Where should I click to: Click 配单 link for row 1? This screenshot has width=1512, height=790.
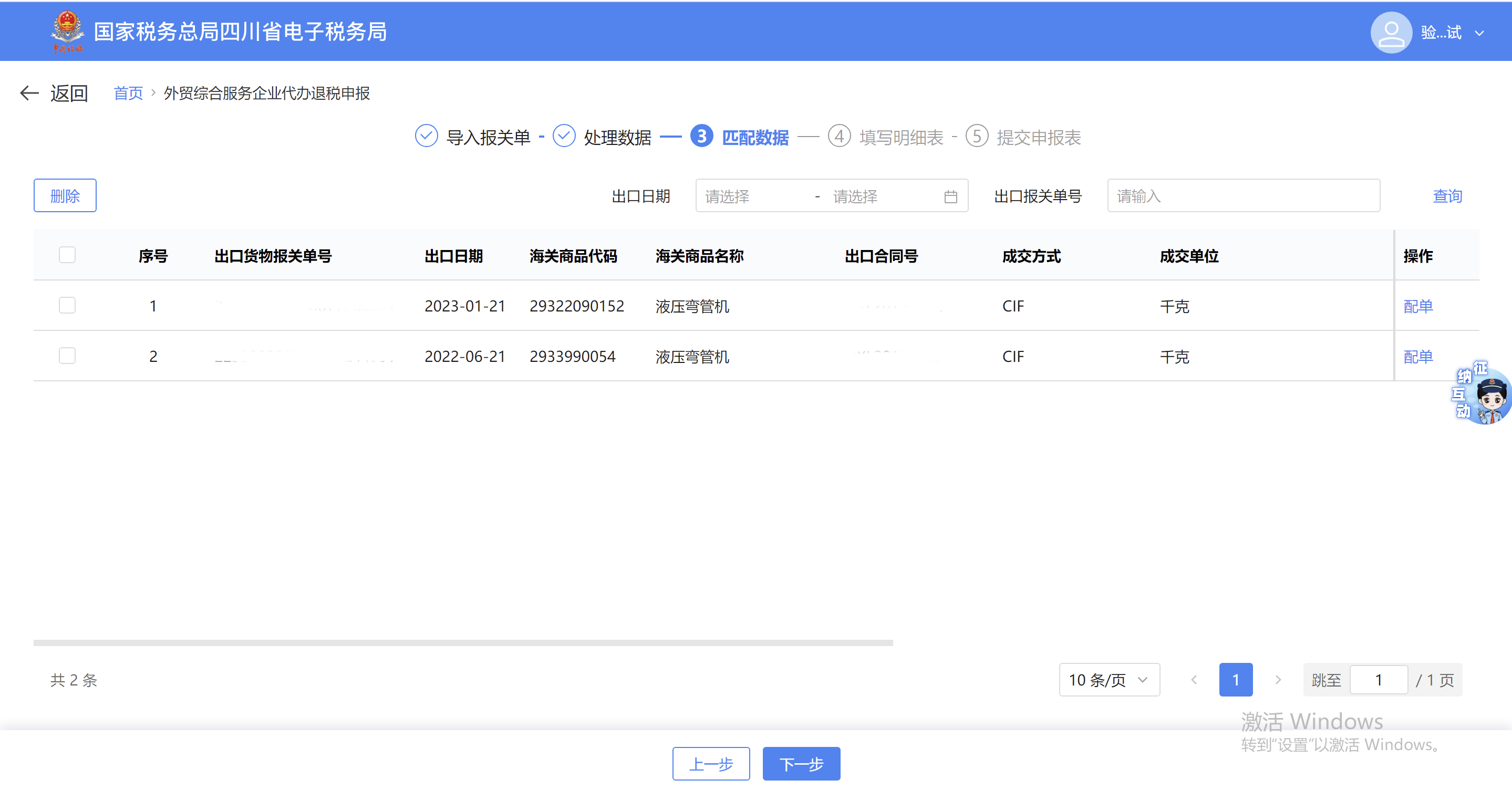pos(1417,306)
